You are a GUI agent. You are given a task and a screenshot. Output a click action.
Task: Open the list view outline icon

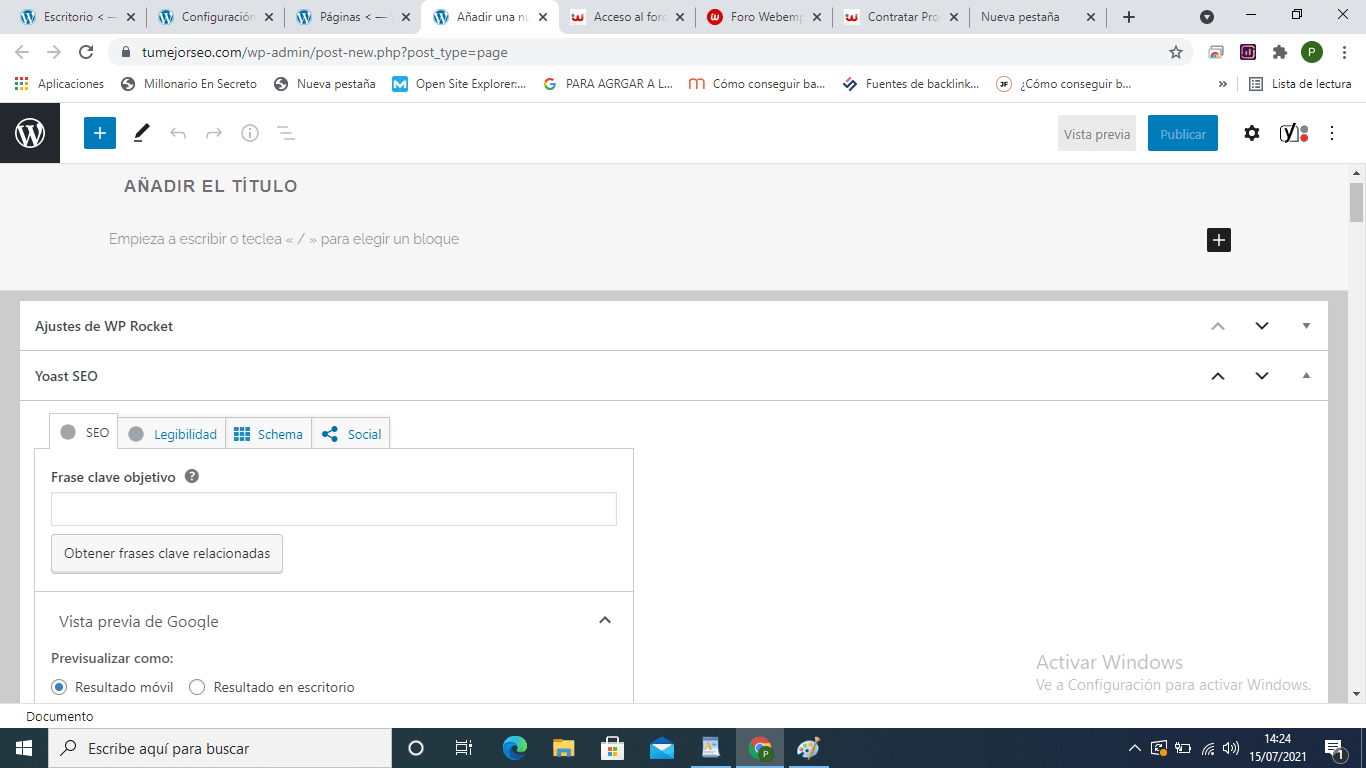point(285,133)
